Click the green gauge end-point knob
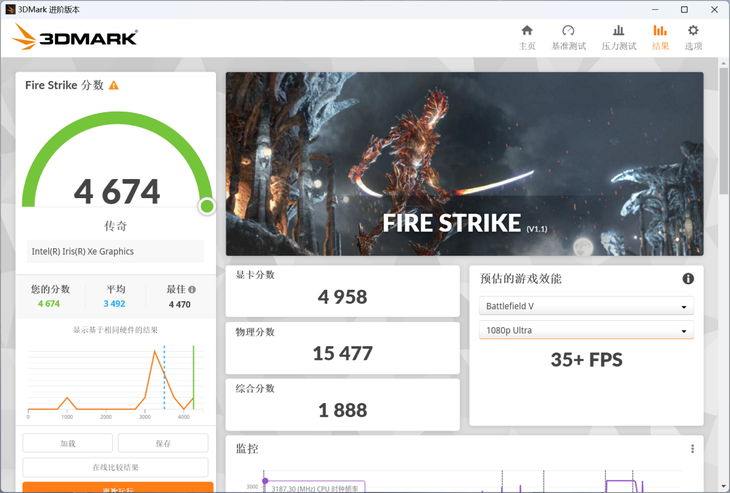730x493 pixels. [207, 206]
